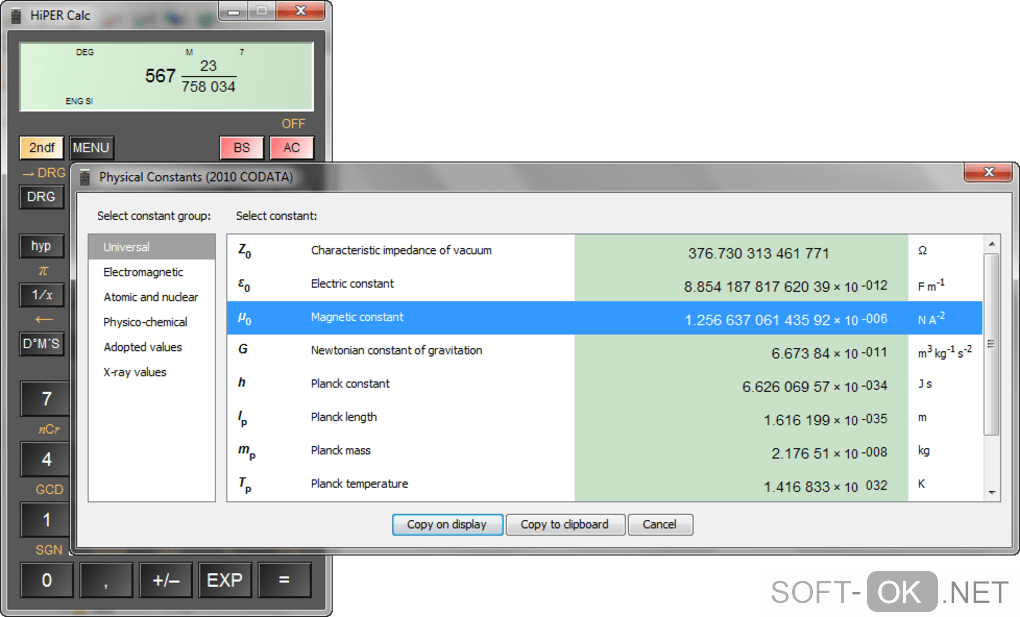Viewport: 1020px width, 617px height.
Task: Close the Physical Constants dialog
Action: click(x=989, y=172)
